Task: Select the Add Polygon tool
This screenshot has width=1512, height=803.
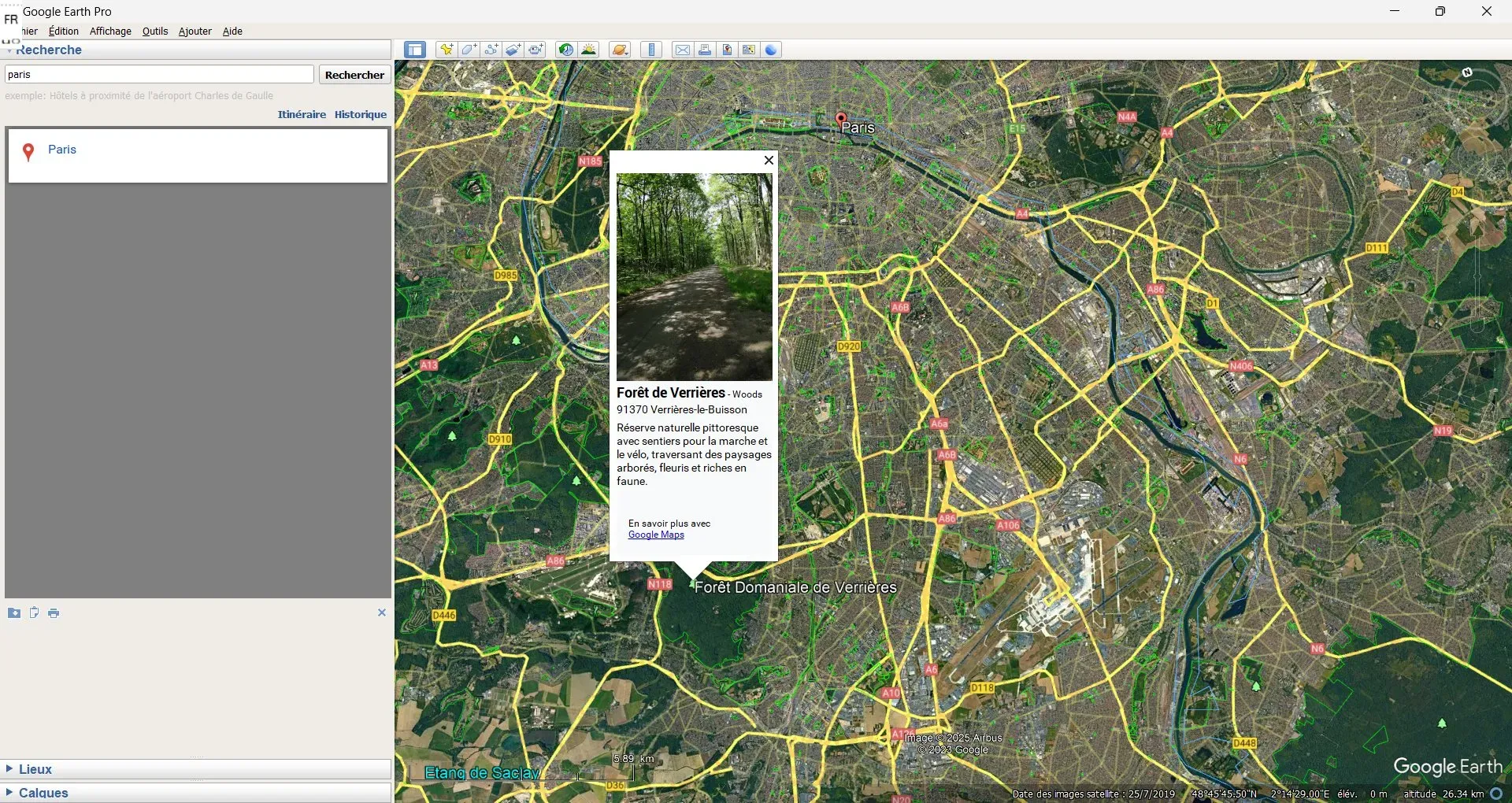Action: tap(469, 50)
